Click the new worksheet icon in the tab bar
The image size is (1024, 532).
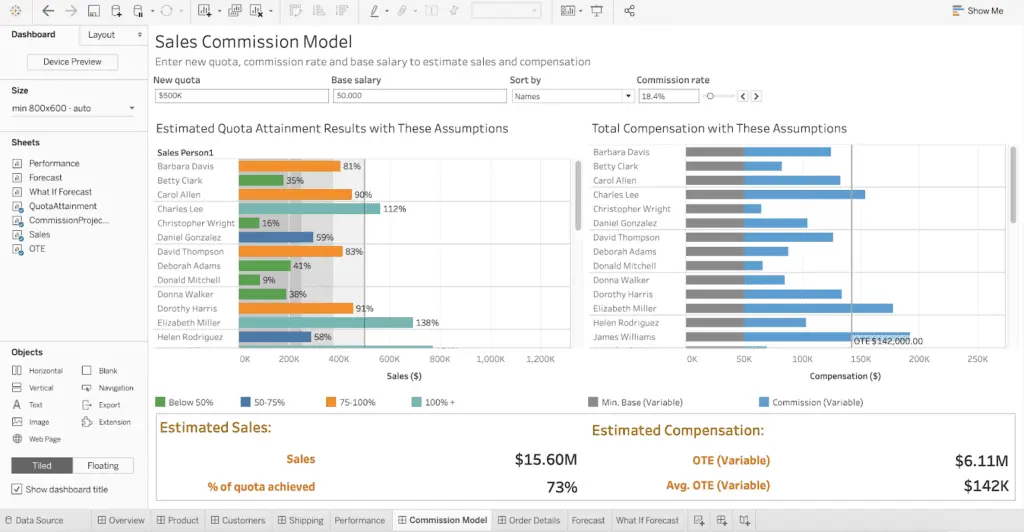pyautogui.click(x=699, y=520)
